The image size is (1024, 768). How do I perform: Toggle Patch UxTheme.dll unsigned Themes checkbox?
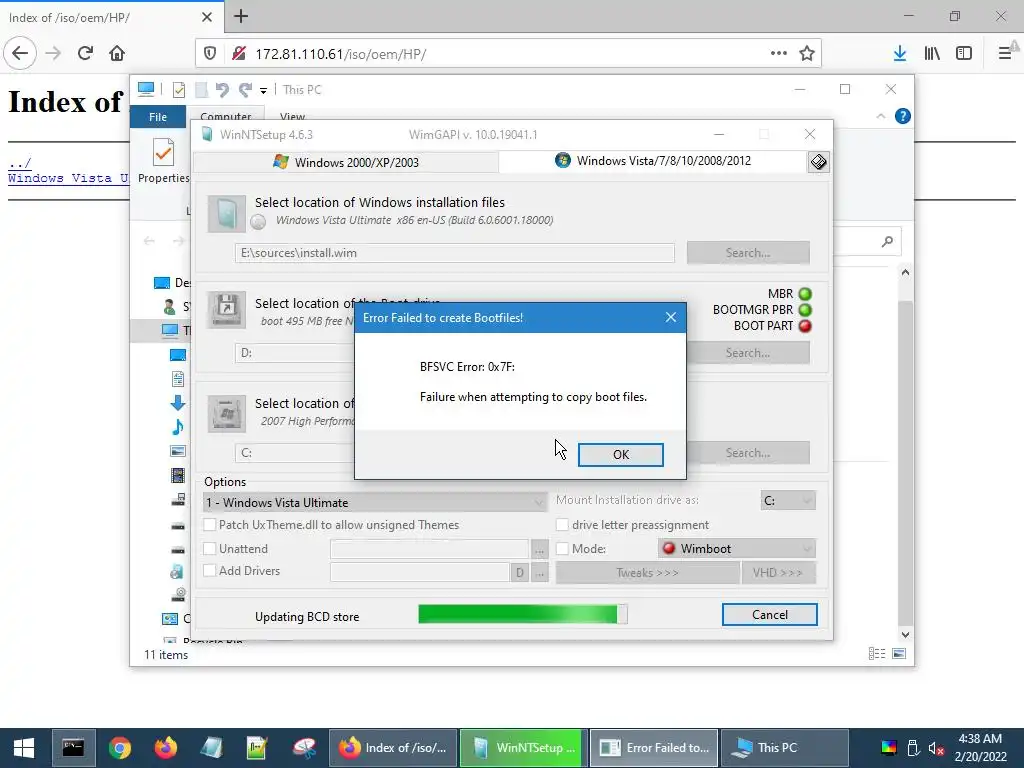(x=210, y=524)
